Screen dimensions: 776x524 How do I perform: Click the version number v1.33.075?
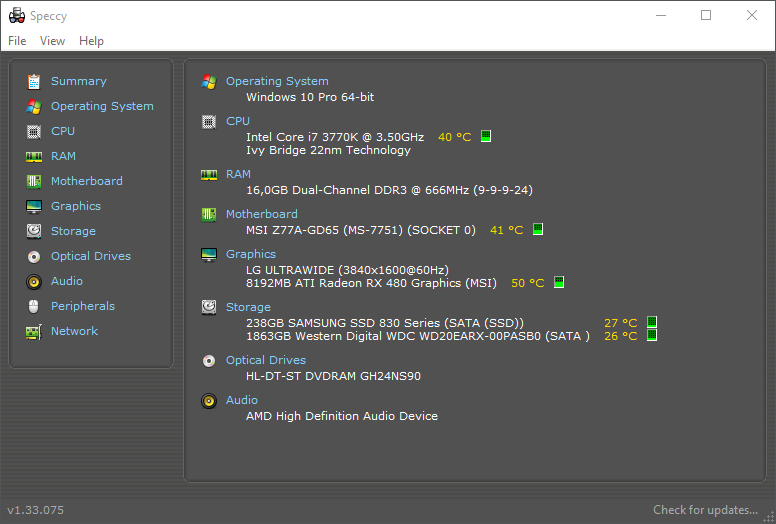[x=36, y=510]
